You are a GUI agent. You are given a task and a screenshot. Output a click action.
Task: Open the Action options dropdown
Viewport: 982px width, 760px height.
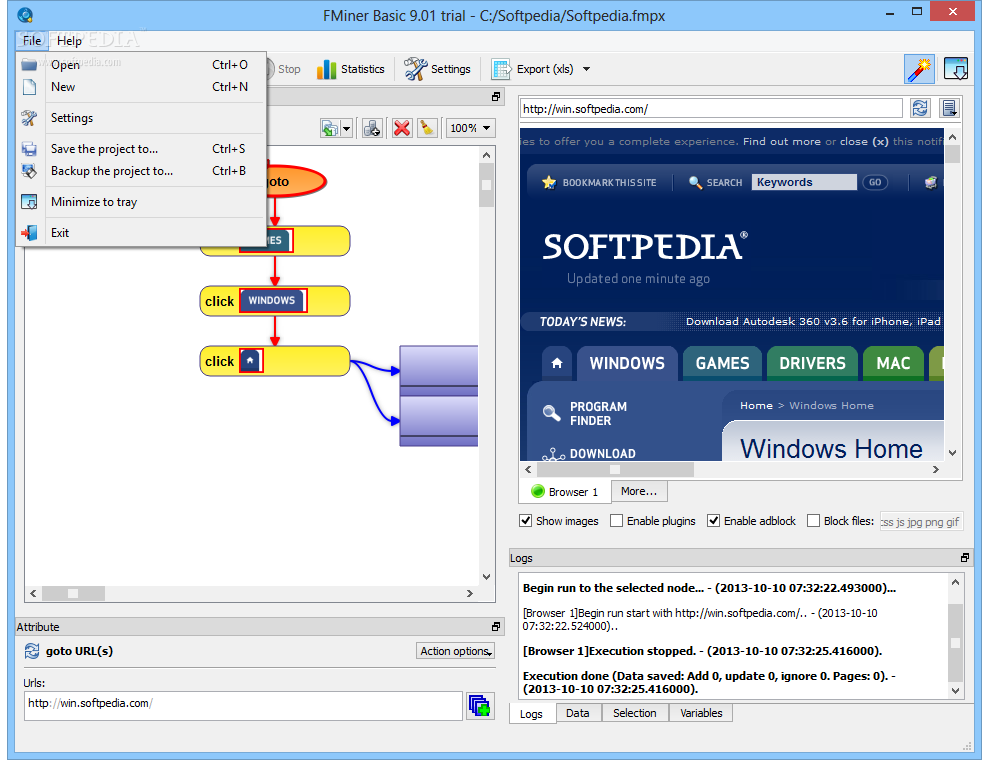tap(455, 651)
